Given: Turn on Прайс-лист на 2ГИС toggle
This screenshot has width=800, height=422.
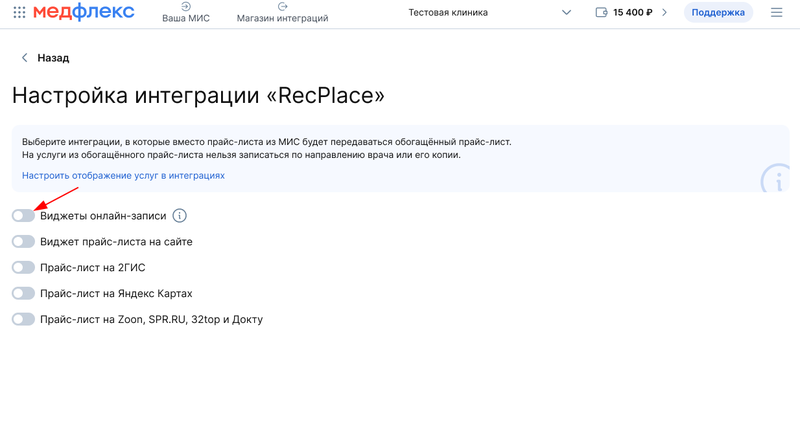Looking at the screenshot, I should (23, 267).
